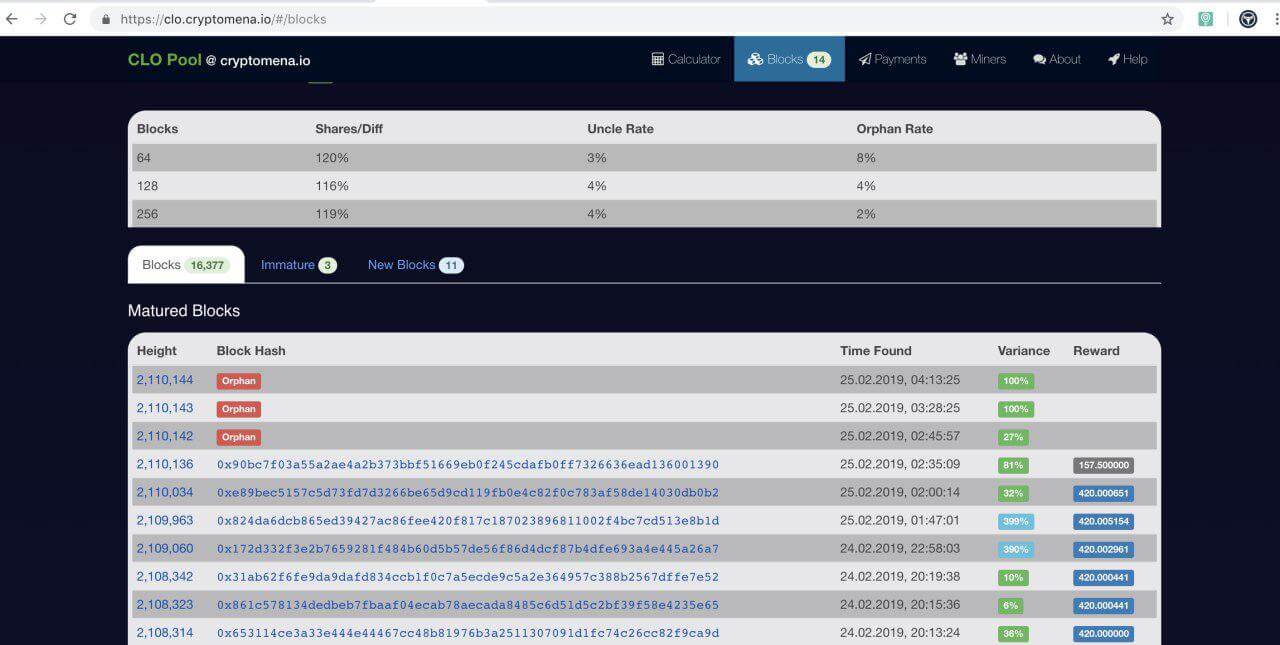Bookmark this page with star icon
Screen dimensions: 1280x645
[x=1167, y=19]
